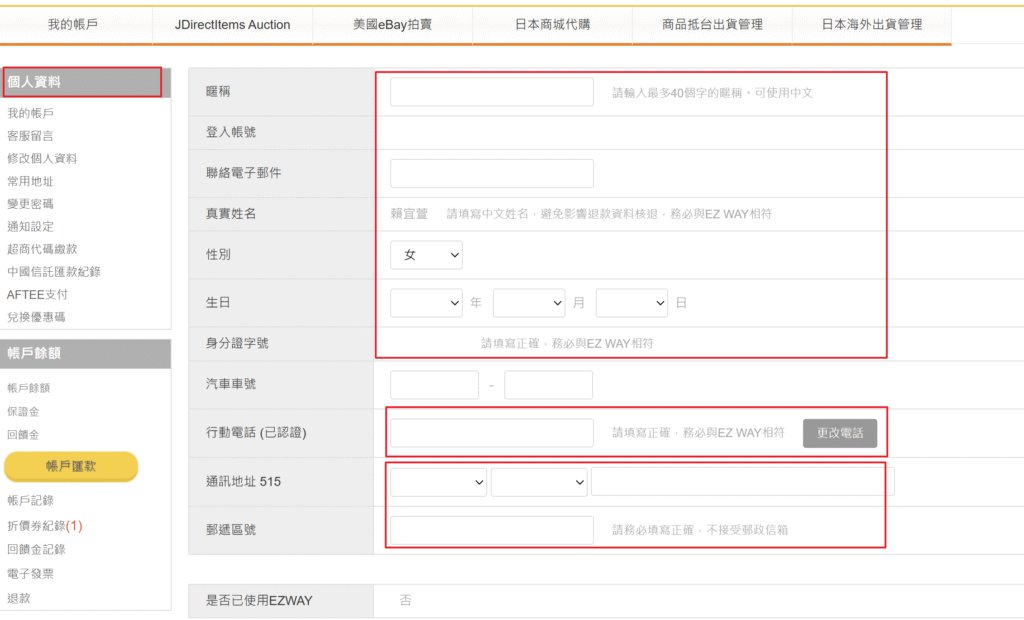Click the 更改電話 button
The width and height of the screenshot is (1024, 620).
coord(840,433)
